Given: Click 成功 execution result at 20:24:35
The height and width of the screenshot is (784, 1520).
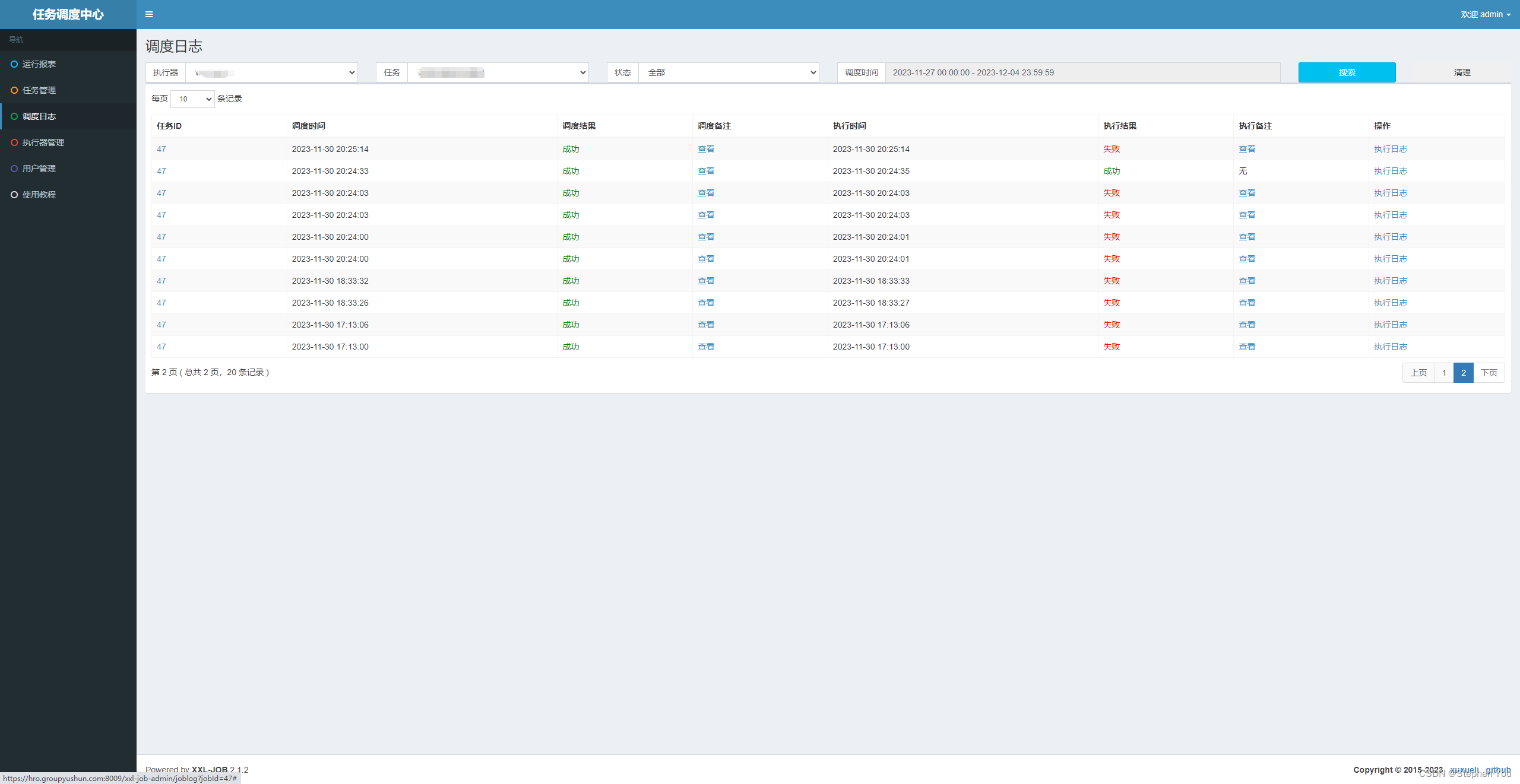Looking at the screenshot, I should click(x=1111, y=171).
